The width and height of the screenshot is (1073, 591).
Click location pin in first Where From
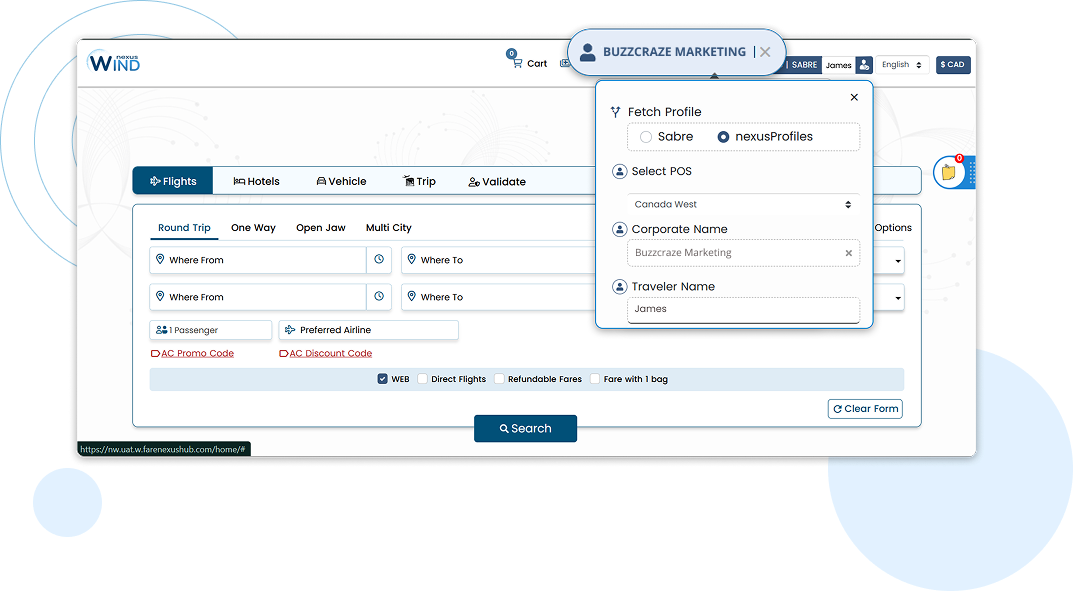tap(160, 259)
